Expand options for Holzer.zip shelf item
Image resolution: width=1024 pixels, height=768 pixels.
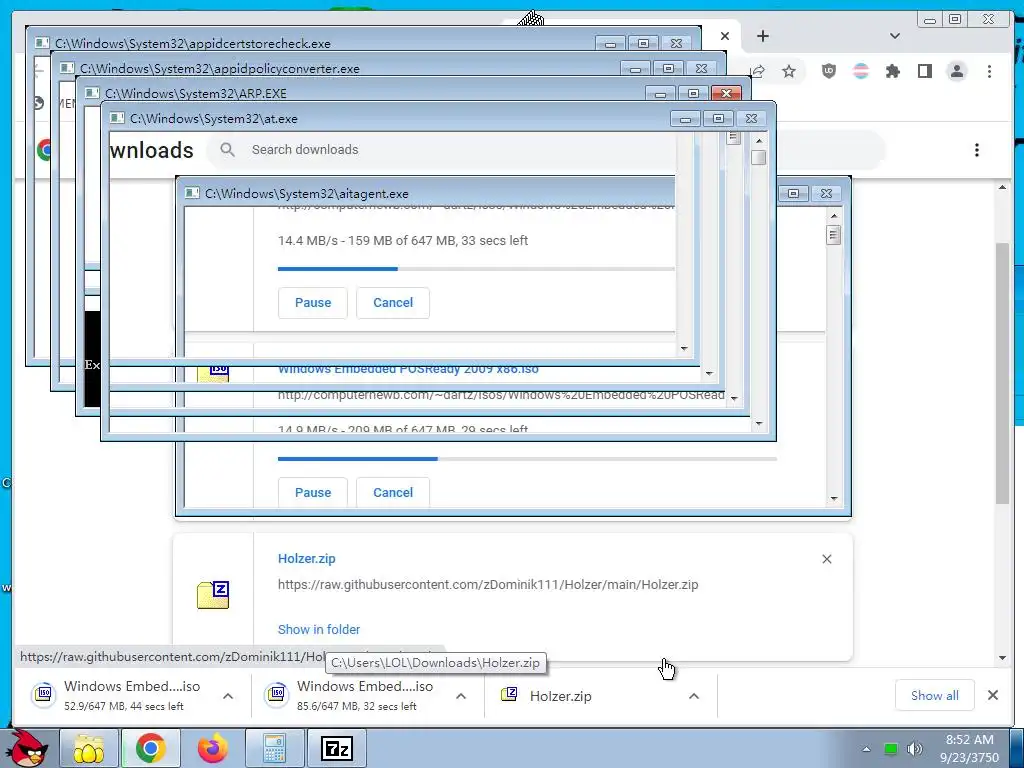[x=694, y=696]
